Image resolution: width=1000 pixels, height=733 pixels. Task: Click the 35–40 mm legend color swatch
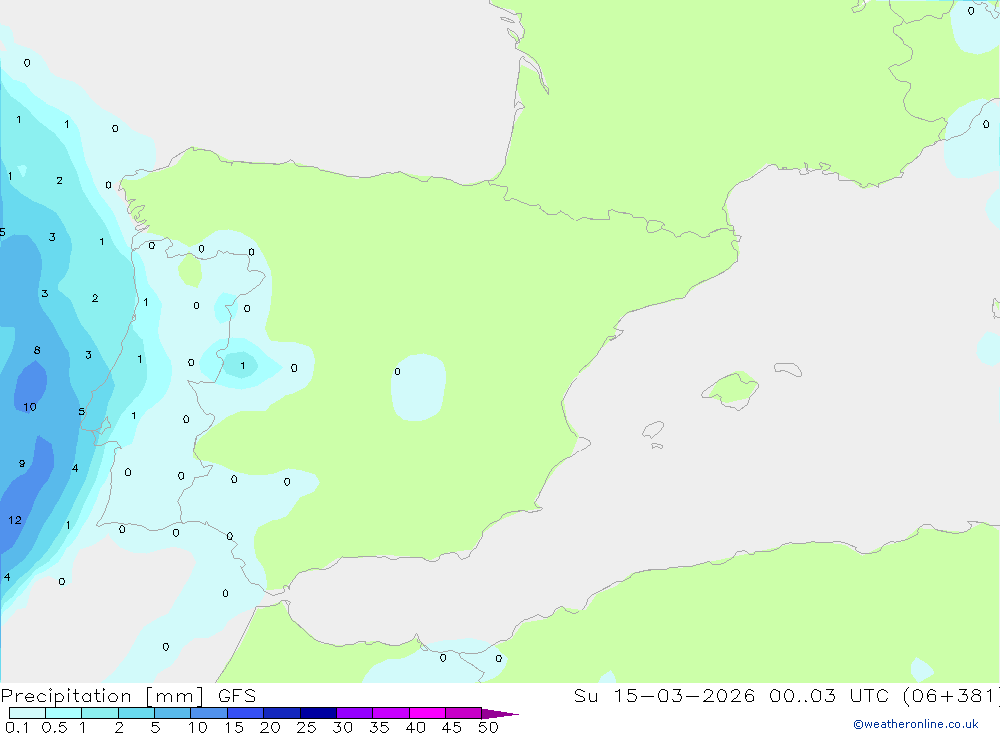coord(391,713)
